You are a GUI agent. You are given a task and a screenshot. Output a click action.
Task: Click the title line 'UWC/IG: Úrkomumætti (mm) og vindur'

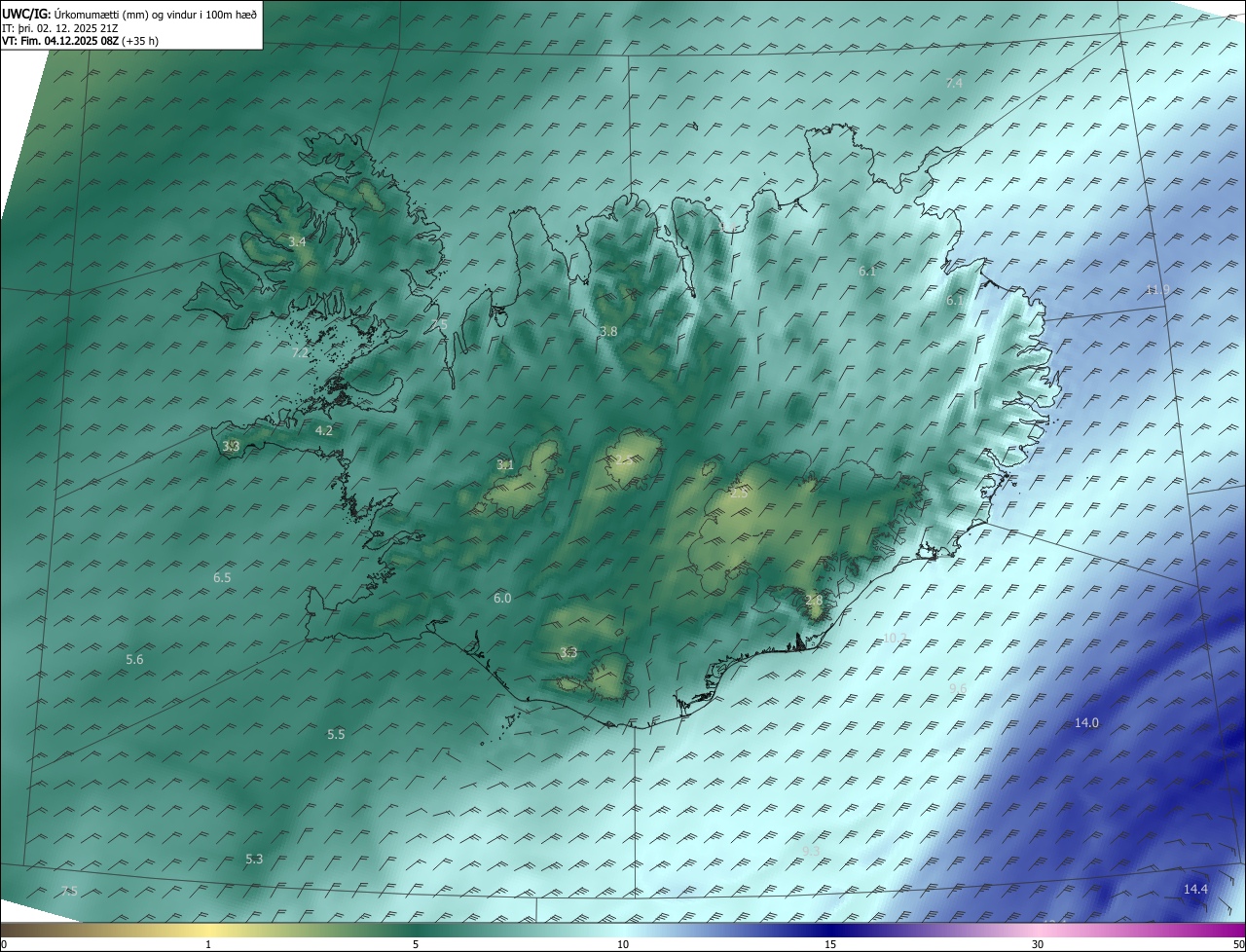coord(129,15)
